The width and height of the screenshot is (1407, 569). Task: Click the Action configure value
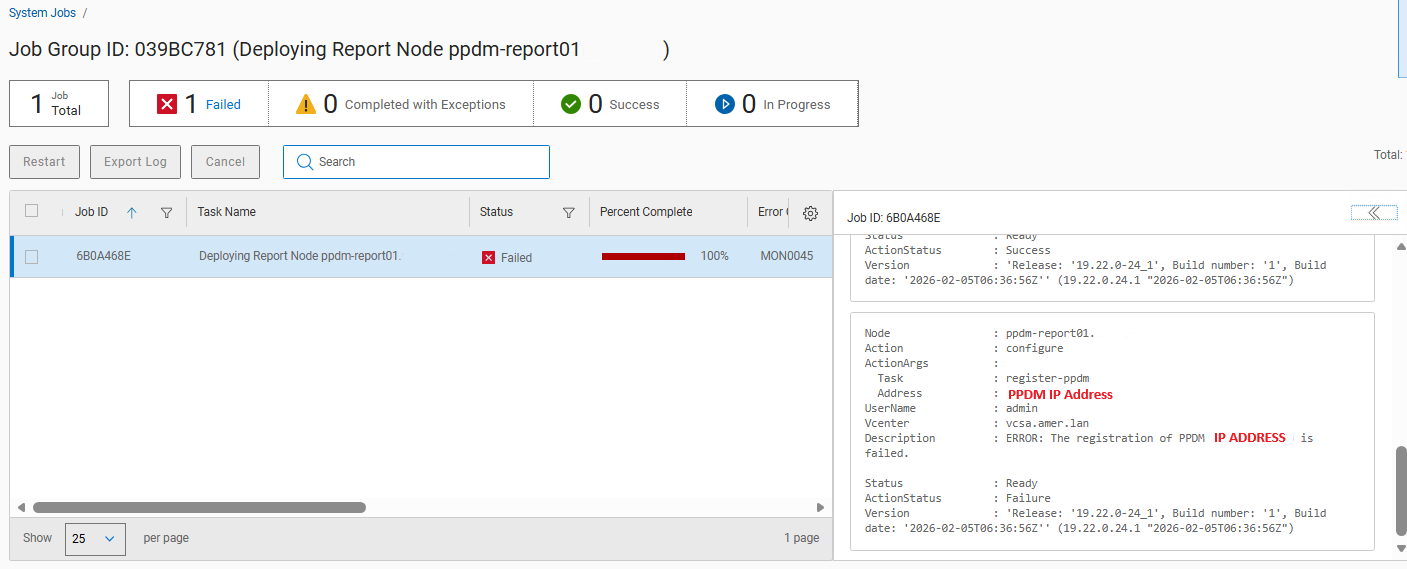(x=1034, y=348)
